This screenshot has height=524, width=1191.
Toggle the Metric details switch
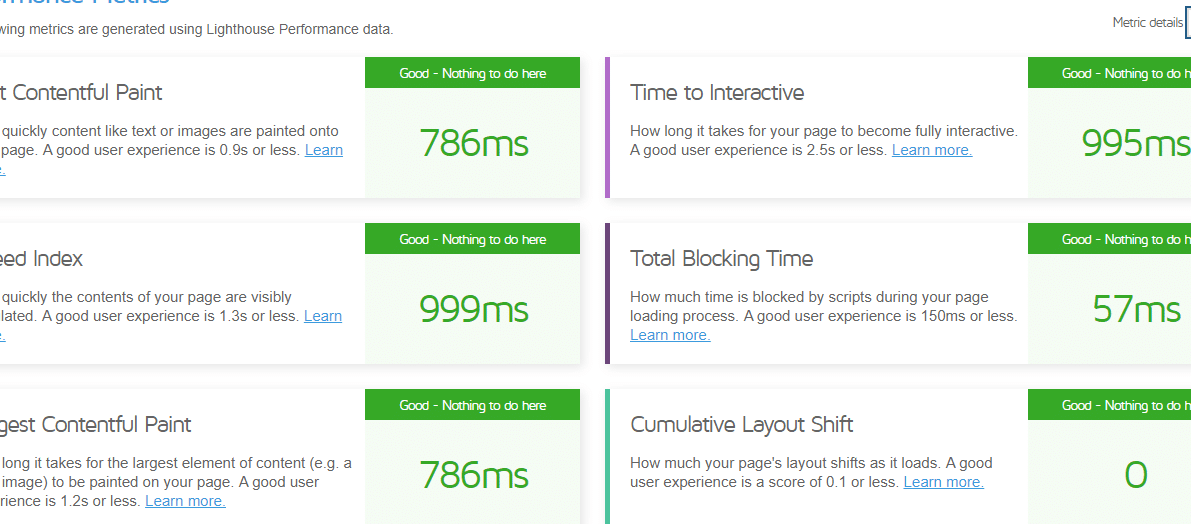pyautogui.click(x=1188, y=24)
